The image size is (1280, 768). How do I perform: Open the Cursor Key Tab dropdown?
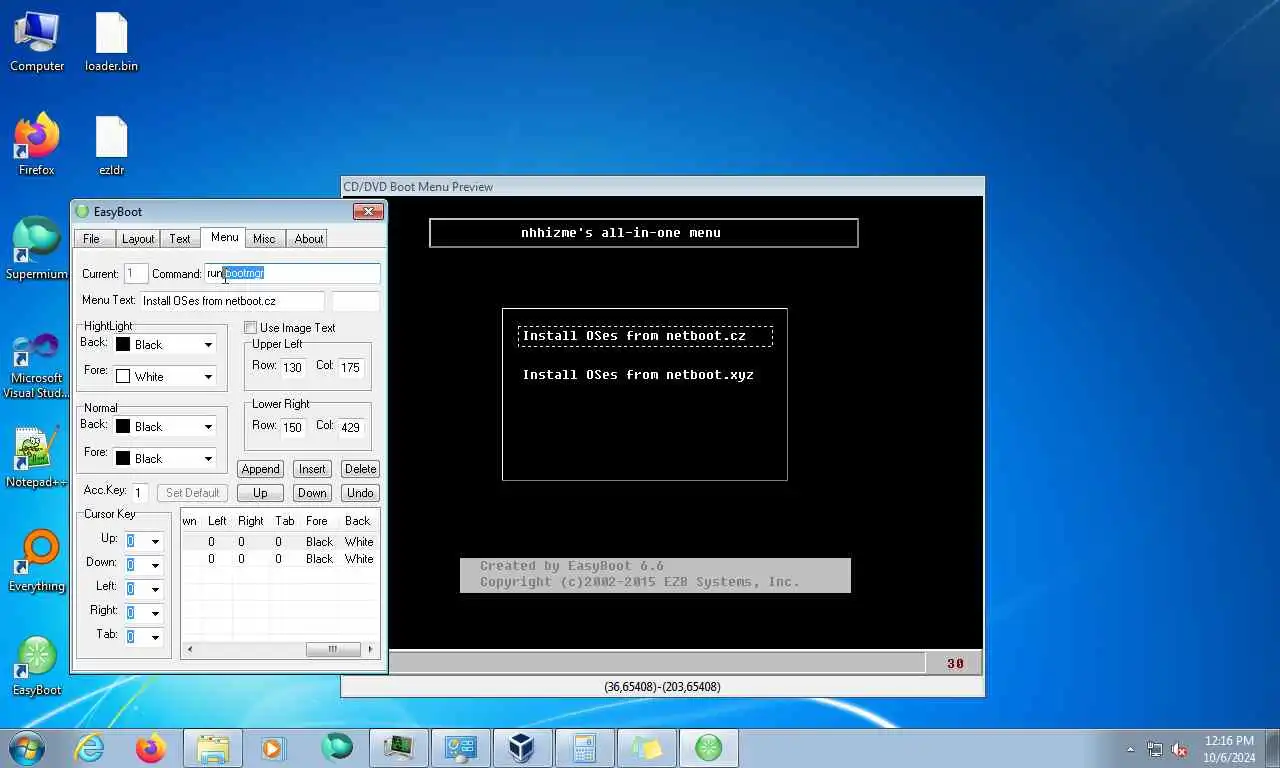click(155, 638)
